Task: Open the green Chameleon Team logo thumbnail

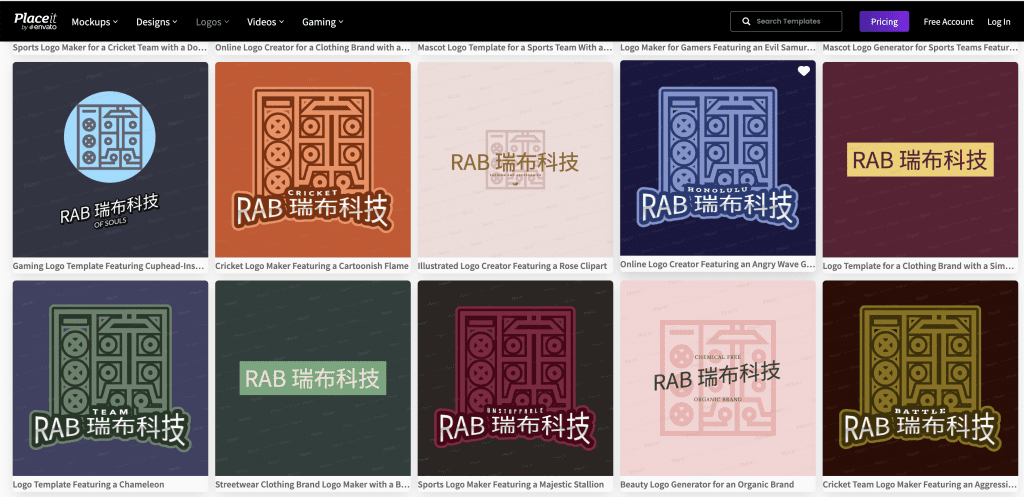Action: [110, 377]
